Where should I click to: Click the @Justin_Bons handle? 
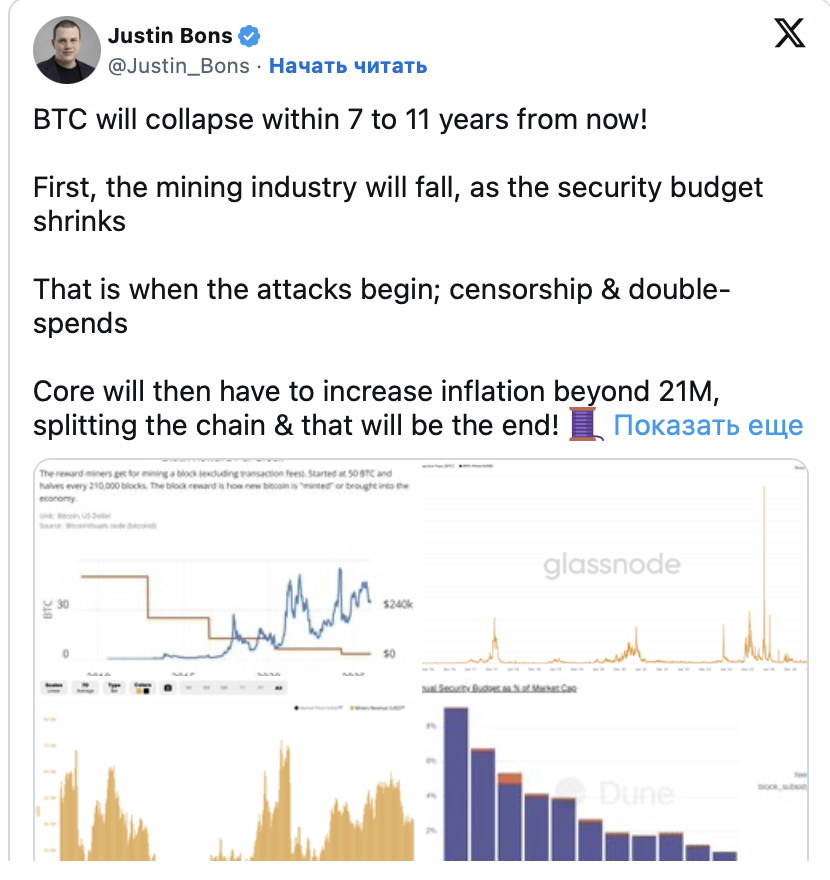tap(178, 66)
